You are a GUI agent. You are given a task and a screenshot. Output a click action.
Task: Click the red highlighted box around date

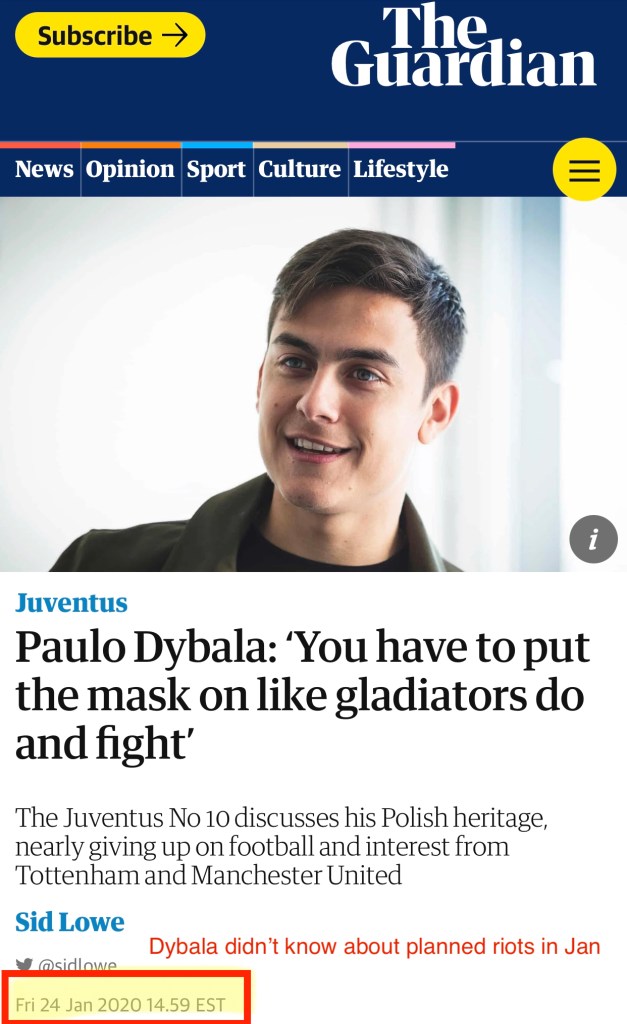coord(125,997)
